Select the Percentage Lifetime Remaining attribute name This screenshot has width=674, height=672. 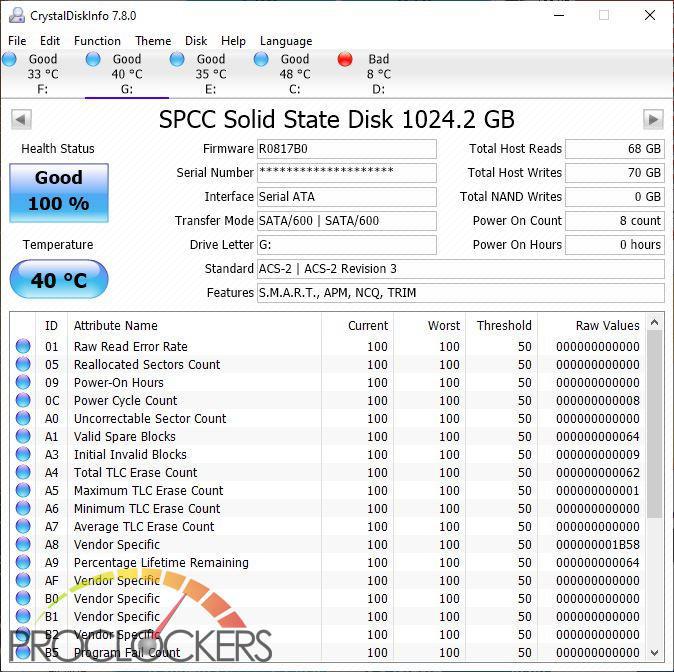(x=161, y=562)
